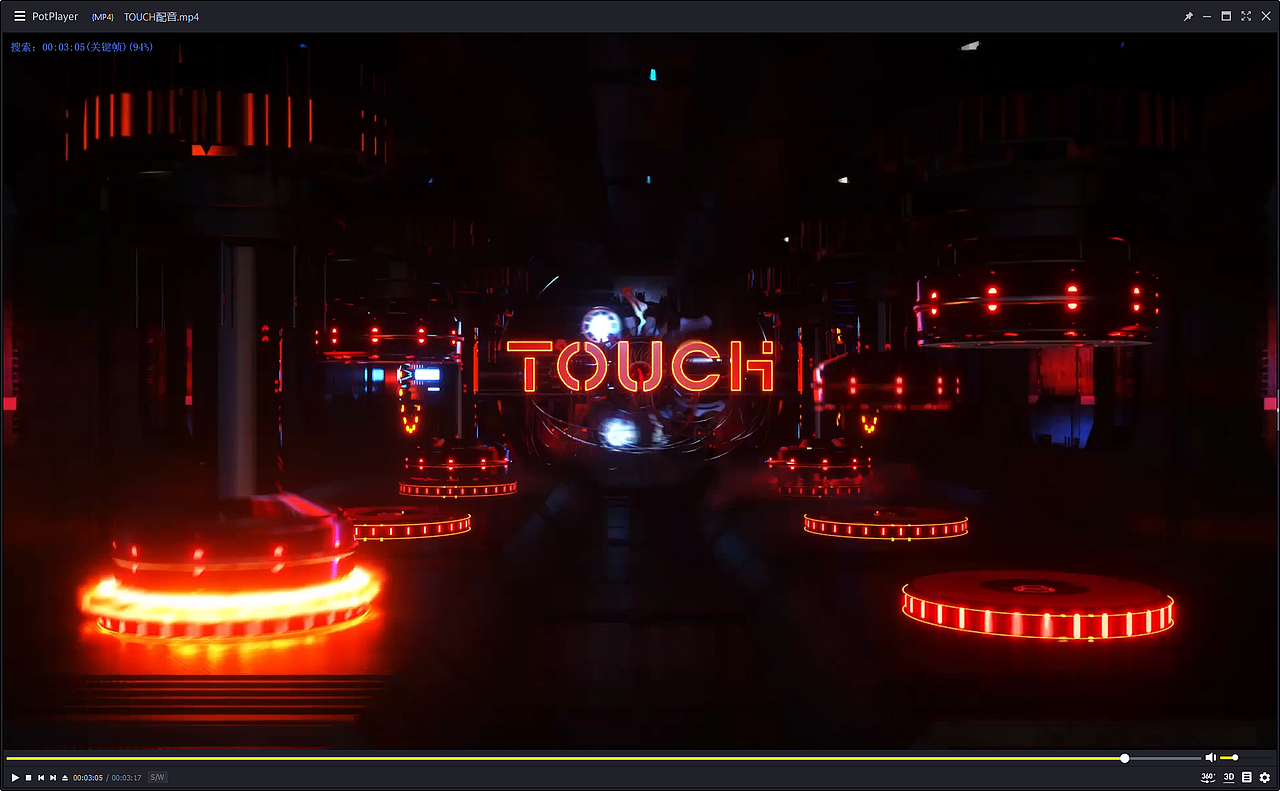Select the TOUCH配音.mp4 title label
Viewport: 1280px width, 791px height.
(x=160, y=16)
